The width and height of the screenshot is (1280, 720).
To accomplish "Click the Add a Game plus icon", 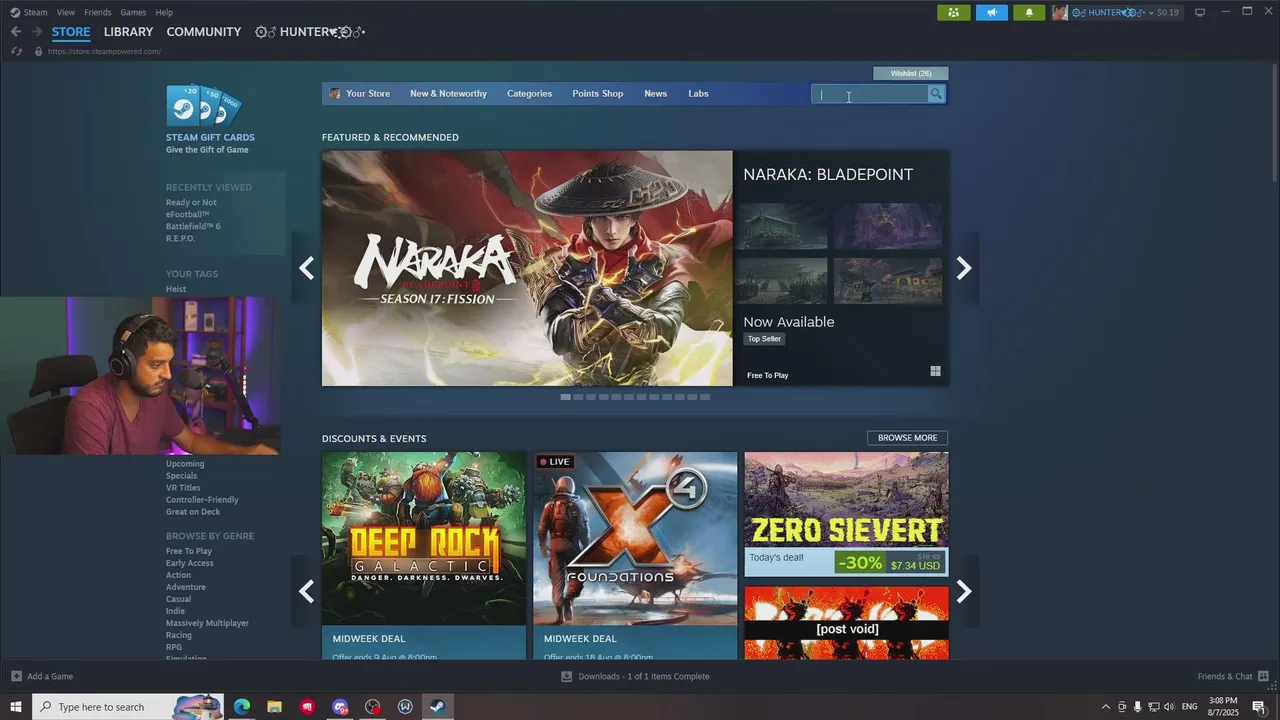I will 15,676.
